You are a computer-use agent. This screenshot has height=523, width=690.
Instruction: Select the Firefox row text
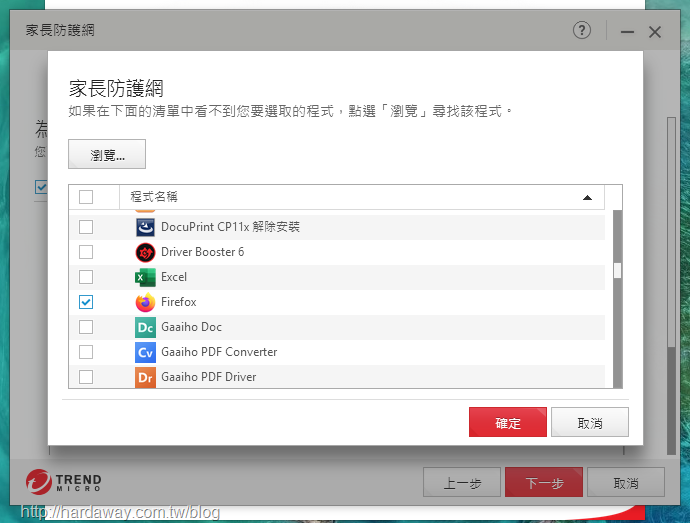pos(179,302)
